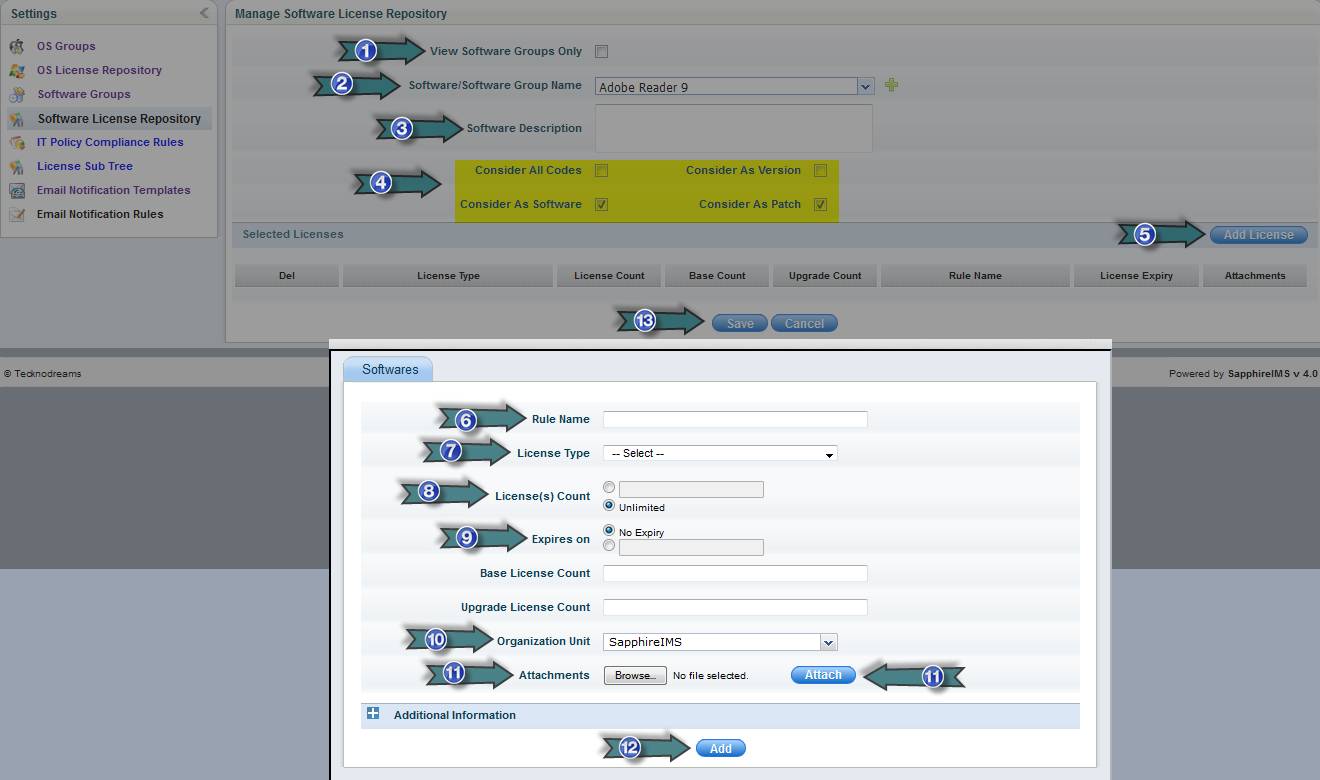The height and width of the screenshot is (780, 1320).
Task: Click the Browse button for attachments
Action: 635,676
